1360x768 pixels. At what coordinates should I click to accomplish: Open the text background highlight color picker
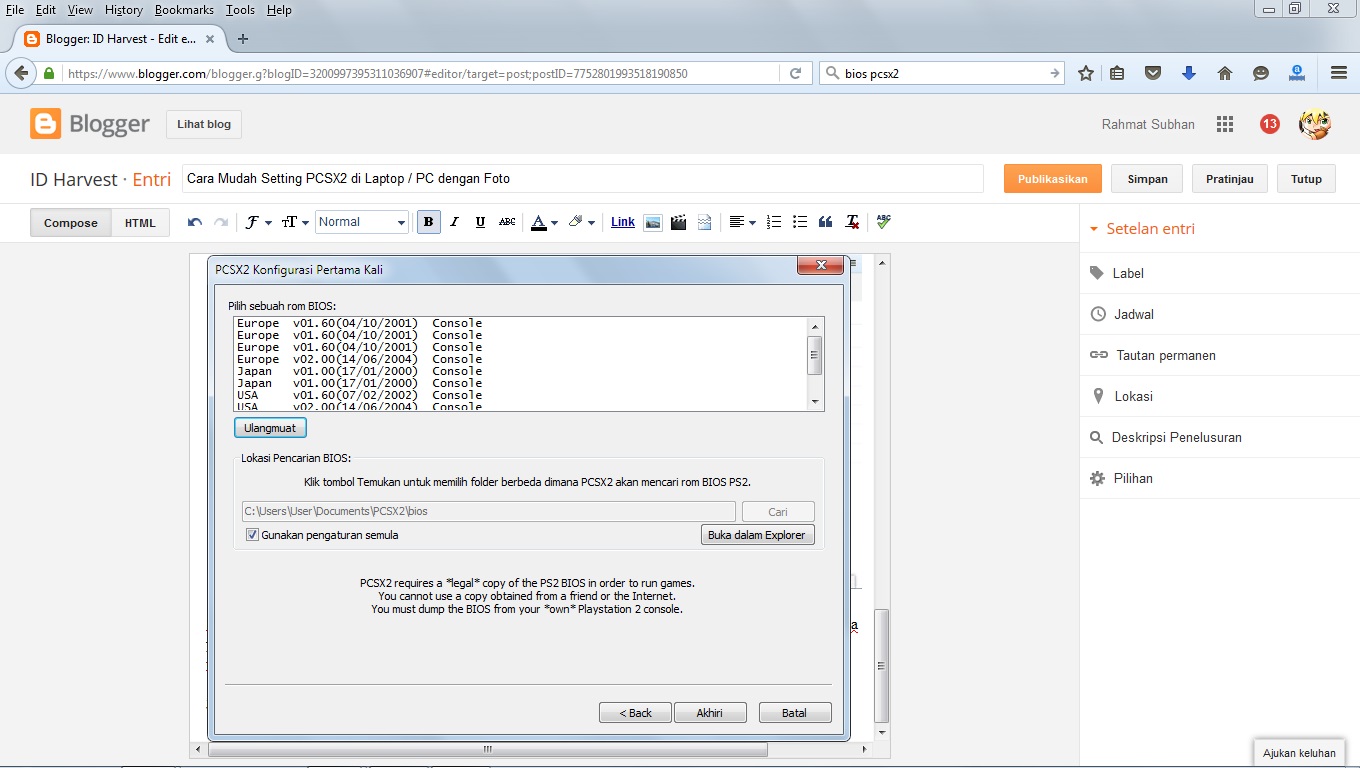pos(581,222)
